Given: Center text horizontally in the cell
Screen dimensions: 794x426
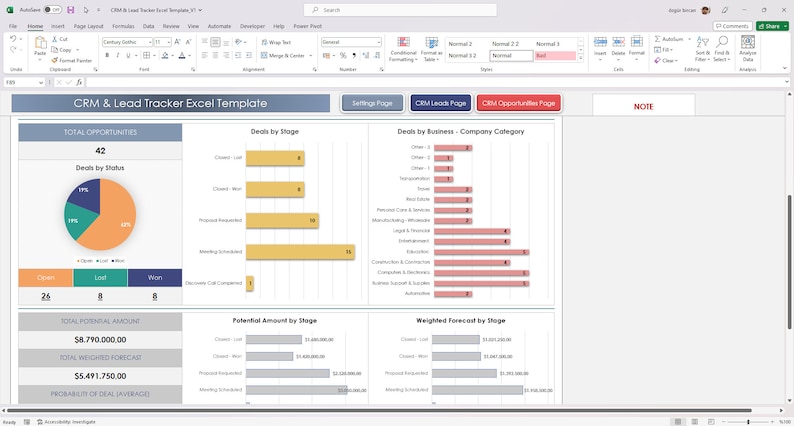Looking at the screenshot, I should click(215, 55).
